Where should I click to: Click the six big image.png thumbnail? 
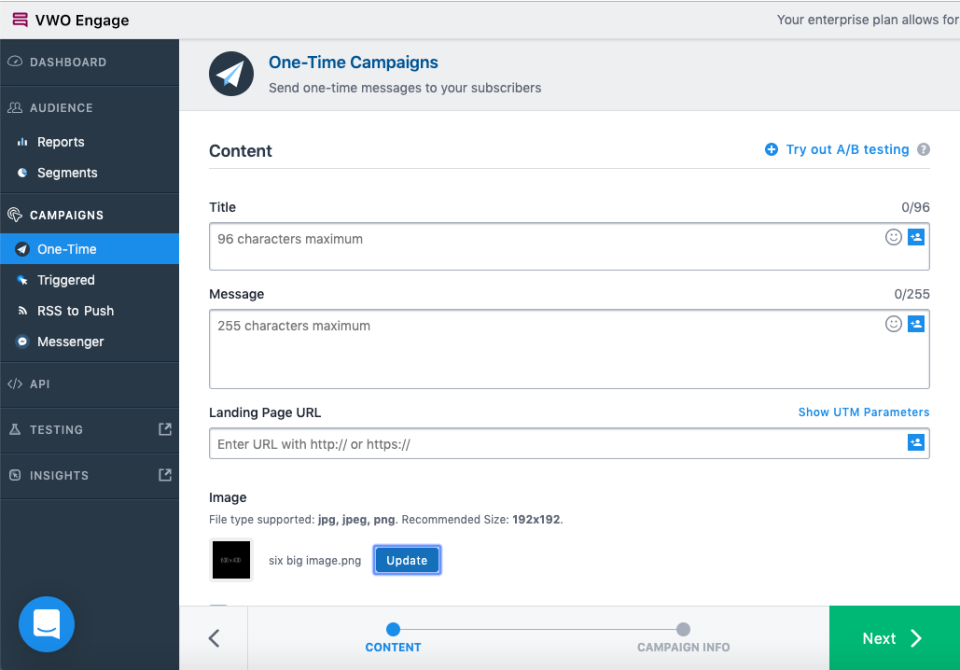[231, 560]
